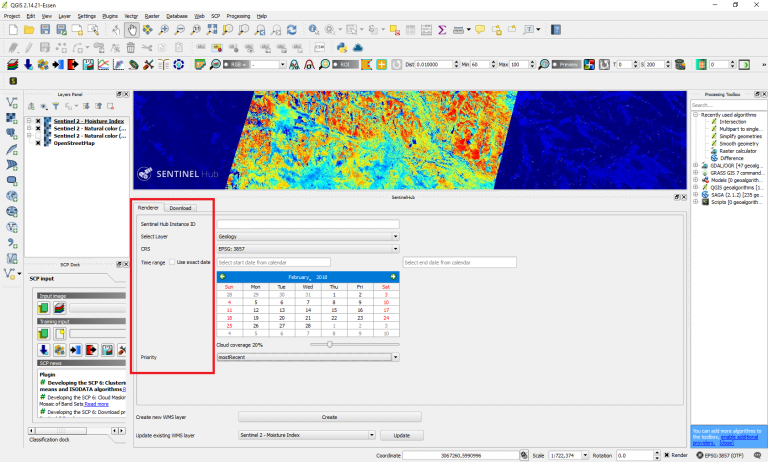Click the Zoom Full extent icon

(x=212, y=30)
